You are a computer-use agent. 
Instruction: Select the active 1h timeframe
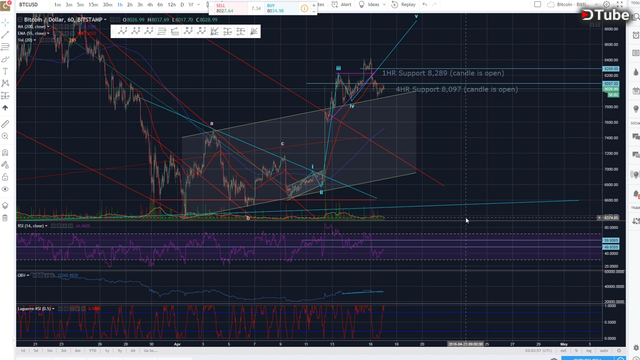point(120,4)
